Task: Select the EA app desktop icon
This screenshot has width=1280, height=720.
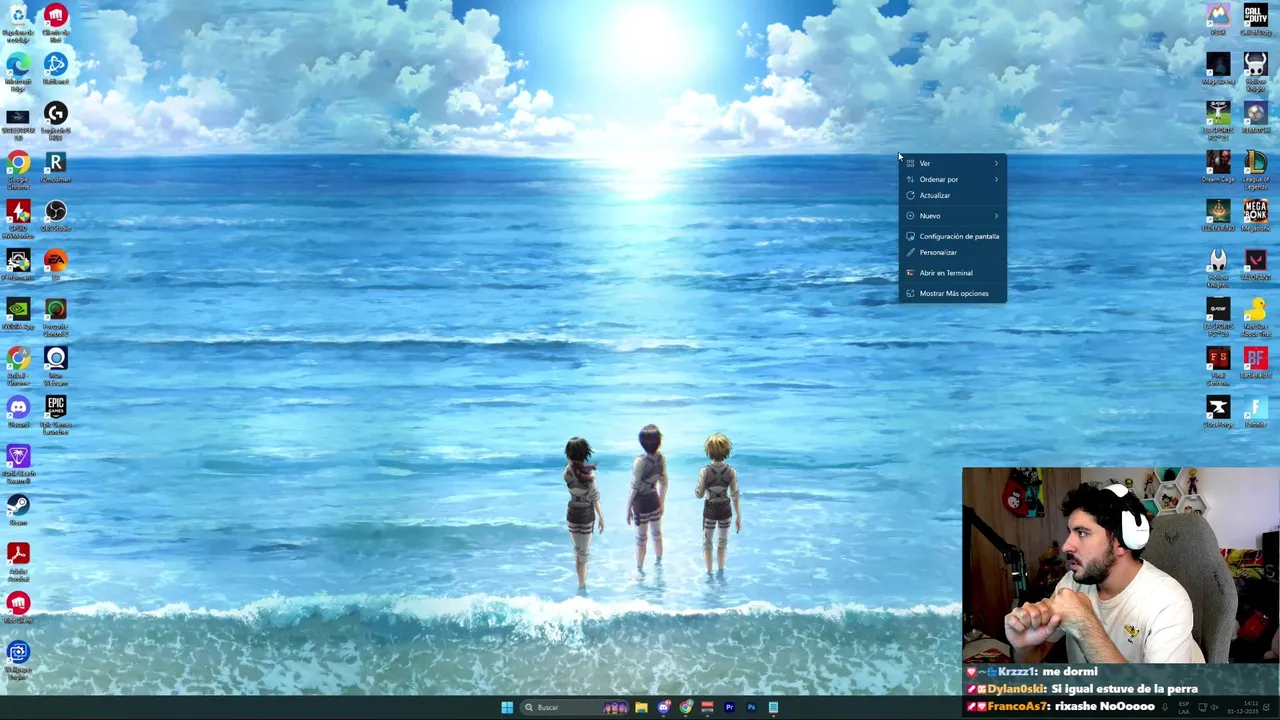Action: 56,264
